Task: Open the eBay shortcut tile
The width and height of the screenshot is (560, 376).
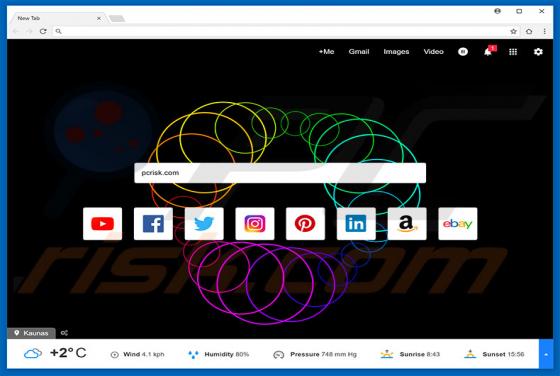Action: (458, 224)
